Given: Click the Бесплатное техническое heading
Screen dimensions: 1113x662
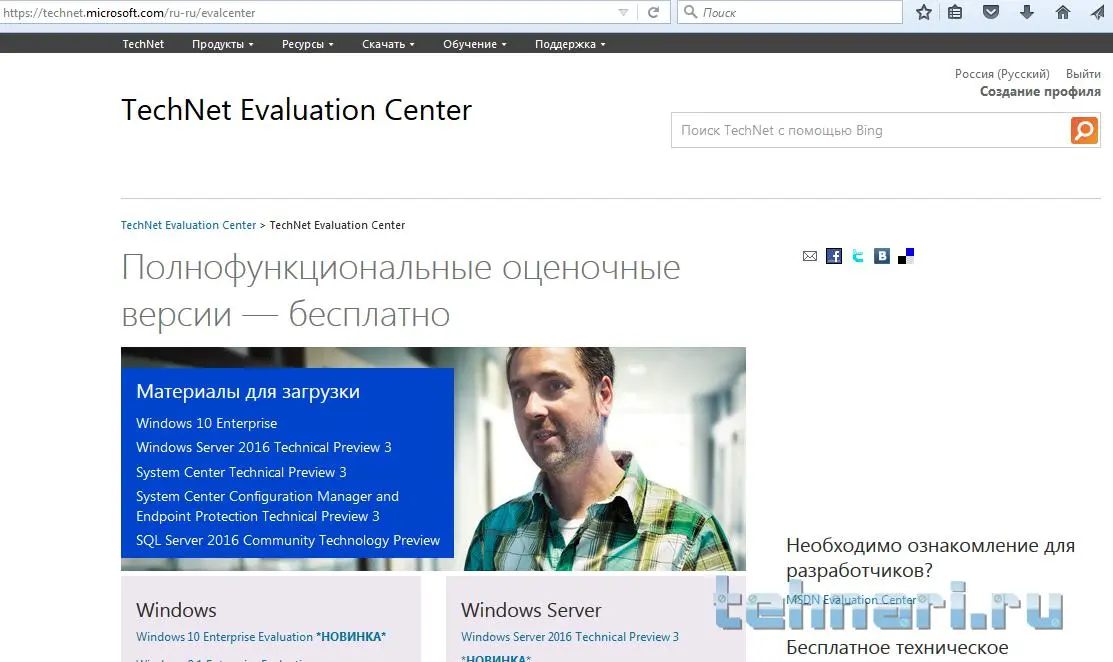Looking at the screenshot, I should pyautogui.click(x=897, y=648).
